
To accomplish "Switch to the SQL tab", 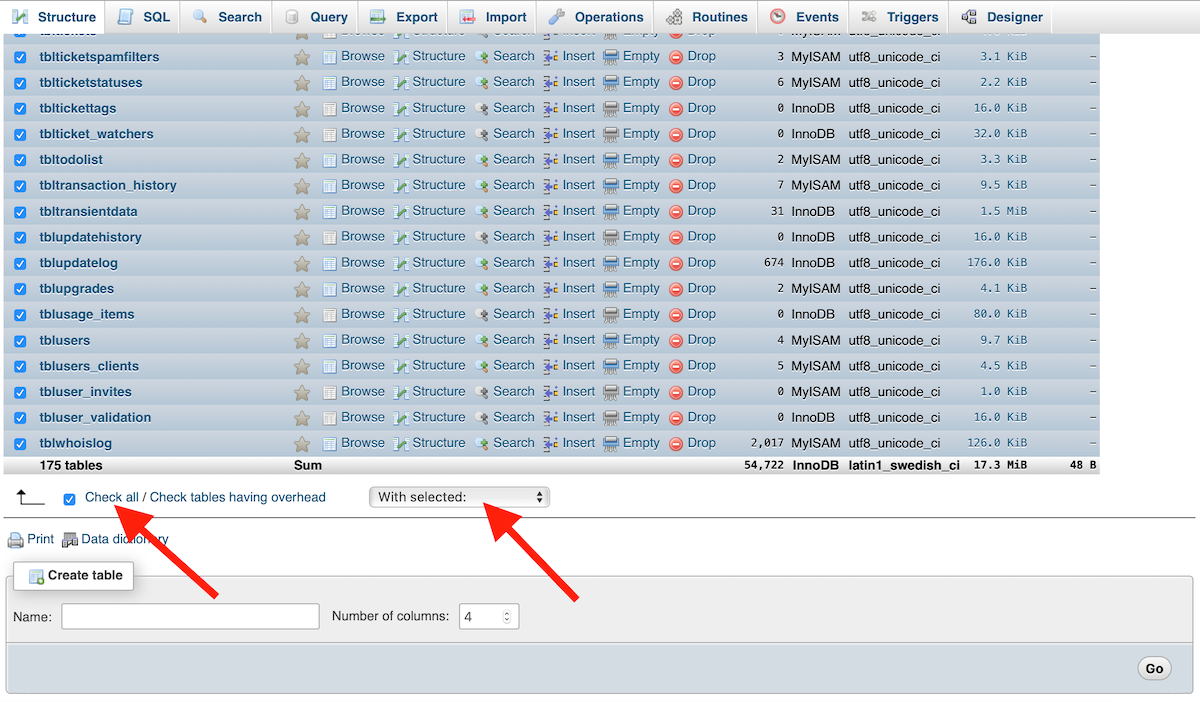I will pos(143,17).
